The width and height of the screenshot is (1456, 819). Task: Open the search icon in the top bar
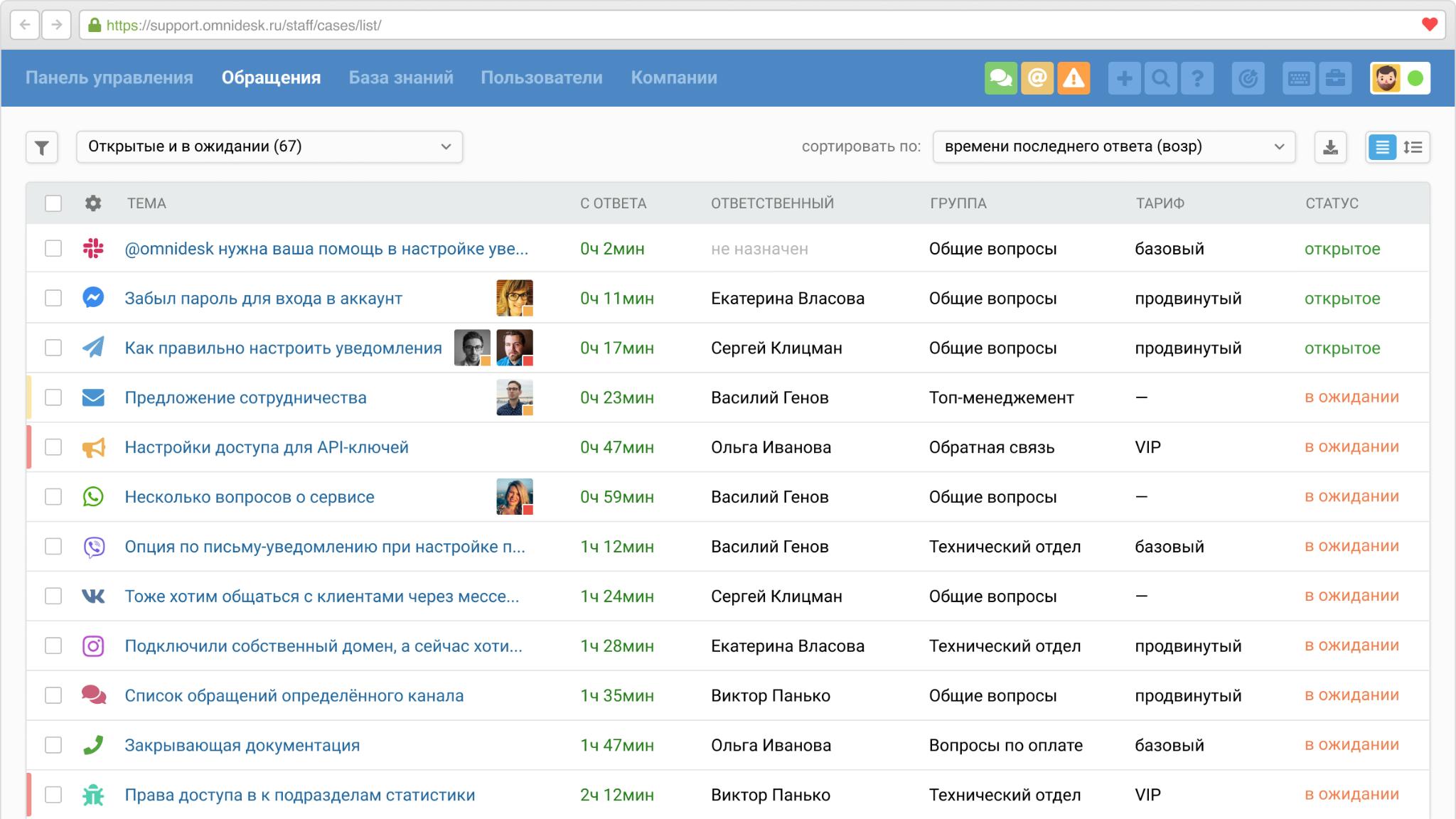click(1162, 78)
